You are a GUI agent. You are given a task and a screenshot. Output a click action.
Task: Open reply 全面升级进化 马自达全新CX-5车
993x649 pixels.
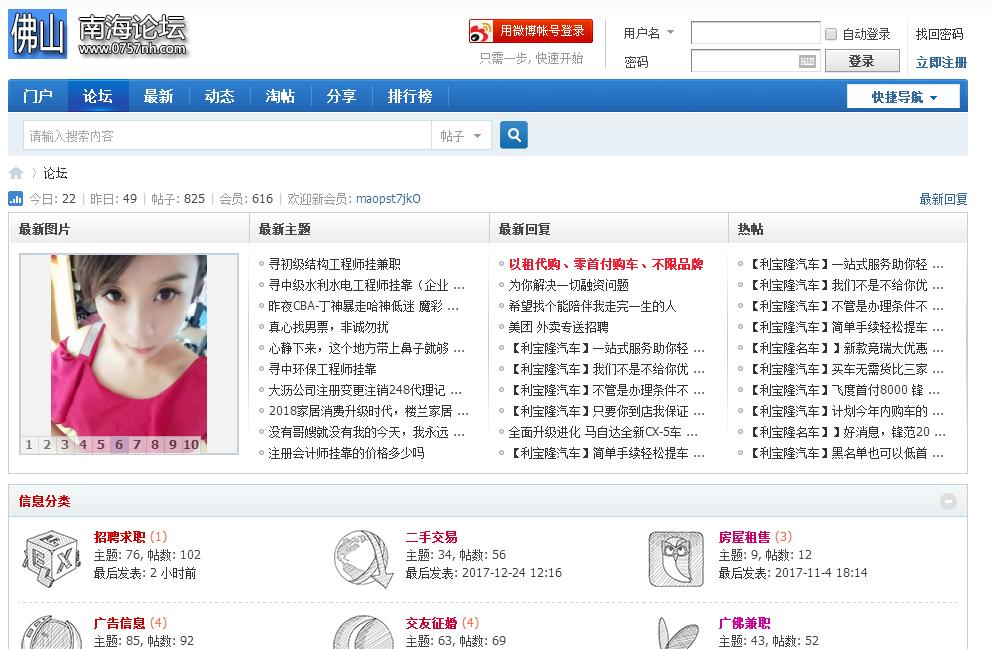click(x=603, y=432)
